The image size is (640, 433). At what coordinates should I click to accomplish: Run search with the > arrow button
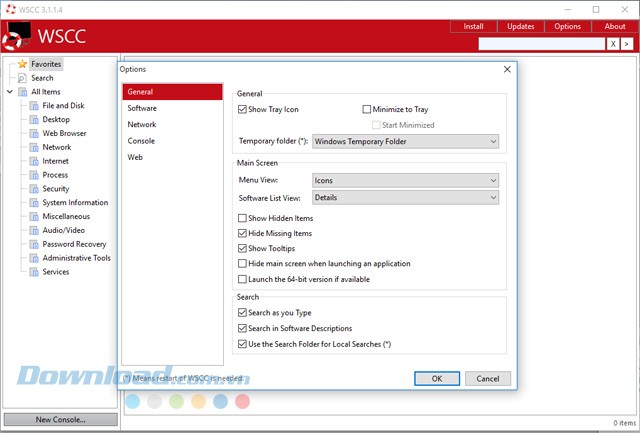coord(627,44)
